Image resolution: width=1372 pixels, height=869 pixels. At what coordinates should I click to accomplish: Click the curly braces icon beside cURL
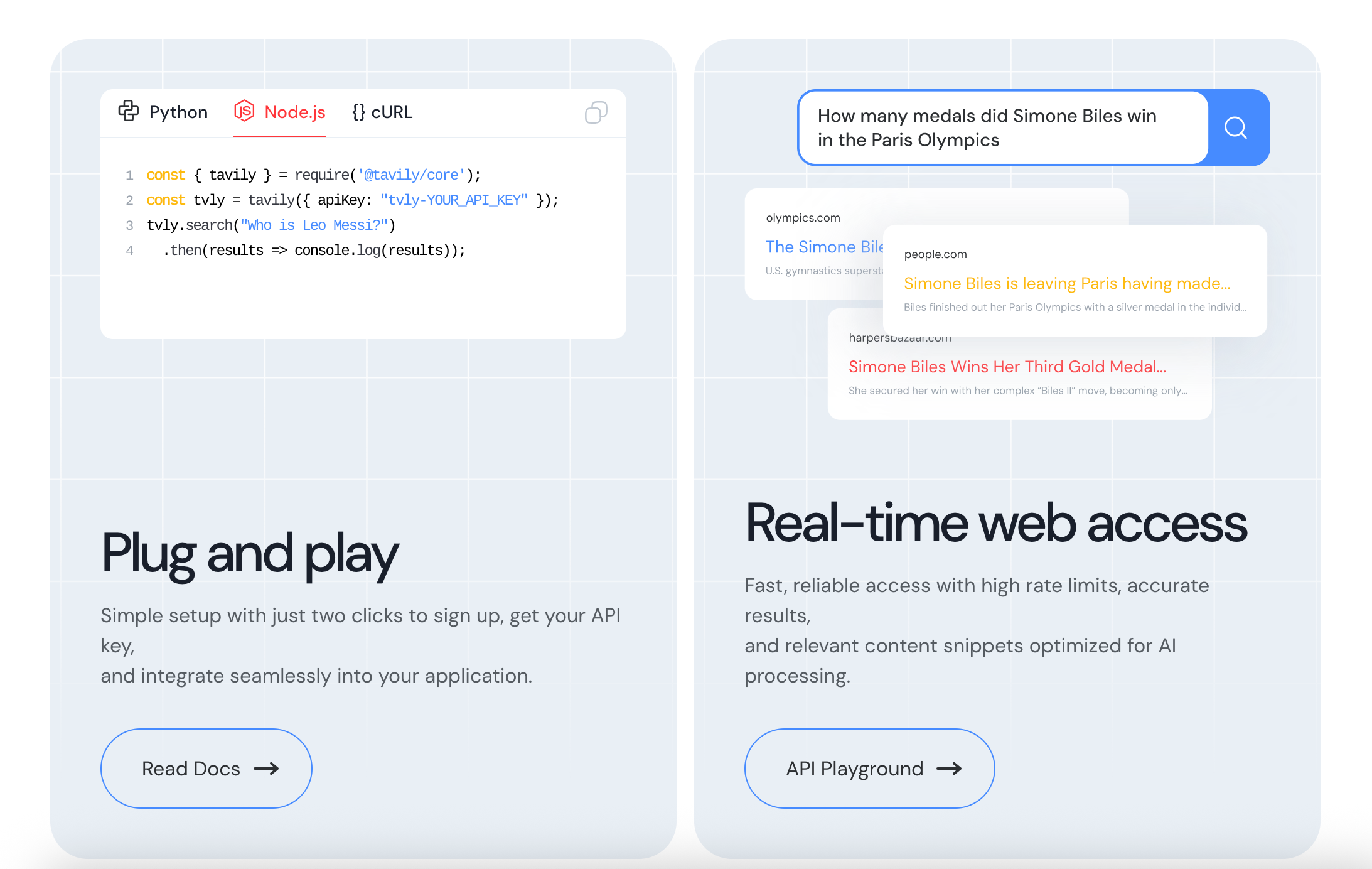(358, 112)
